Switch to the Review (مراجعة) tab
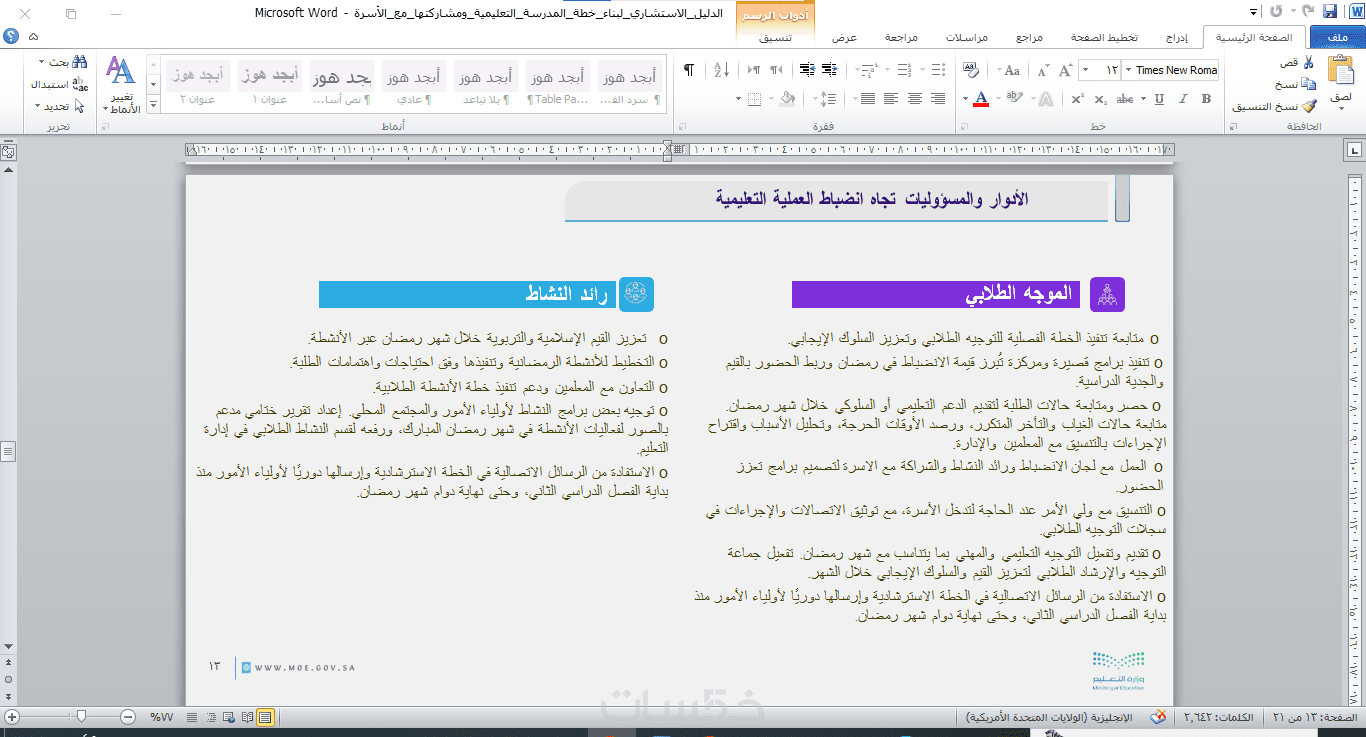Image resolution: width=1366 pixels, height=737 pixels. 901,38
